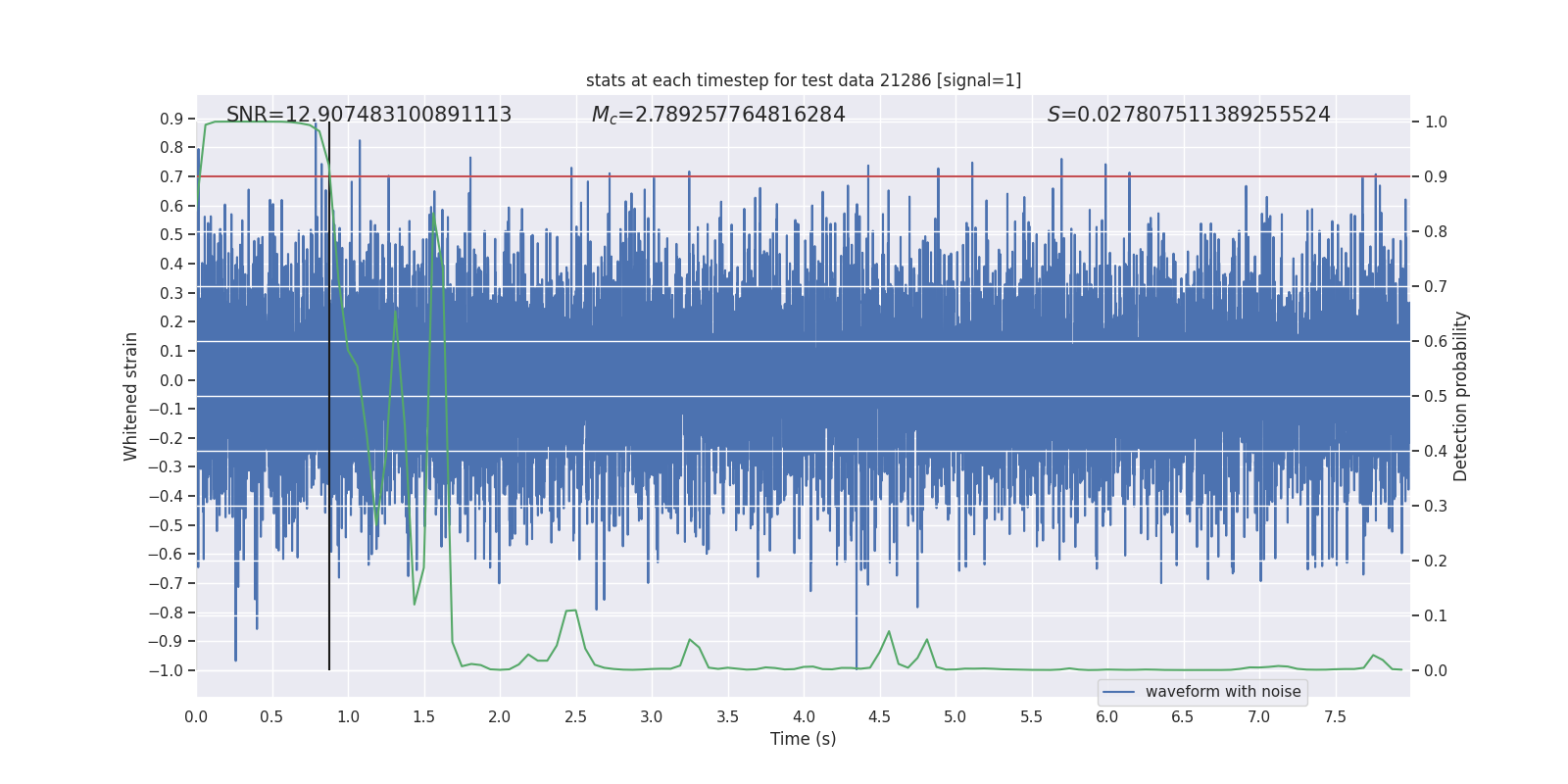The image size is (1568, 784).
Task: Click the blue line sample in the legend
Action: tap(1119, 692)
